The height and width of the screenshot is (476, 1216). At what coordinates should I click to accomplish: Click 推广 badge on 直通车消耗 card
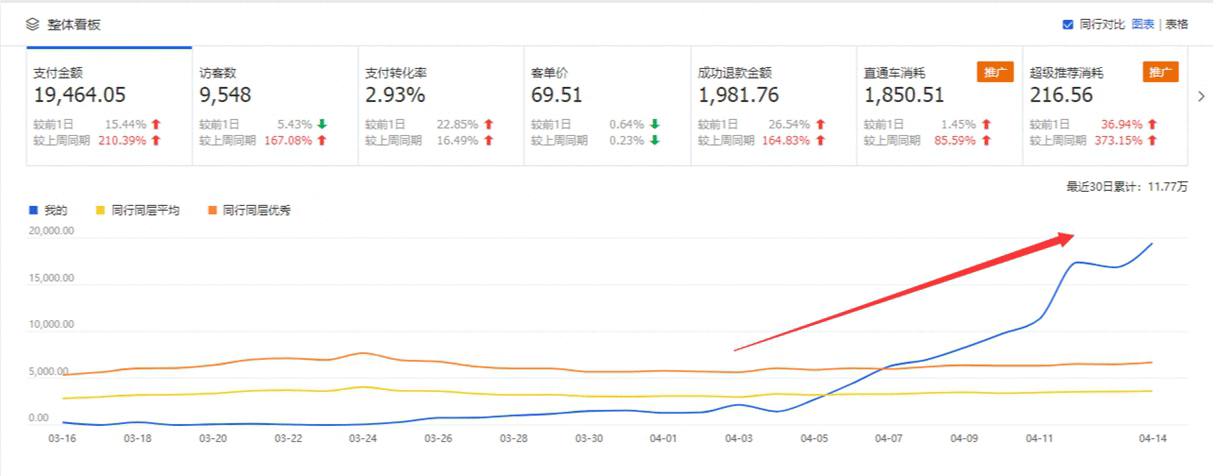click(994, 72)
